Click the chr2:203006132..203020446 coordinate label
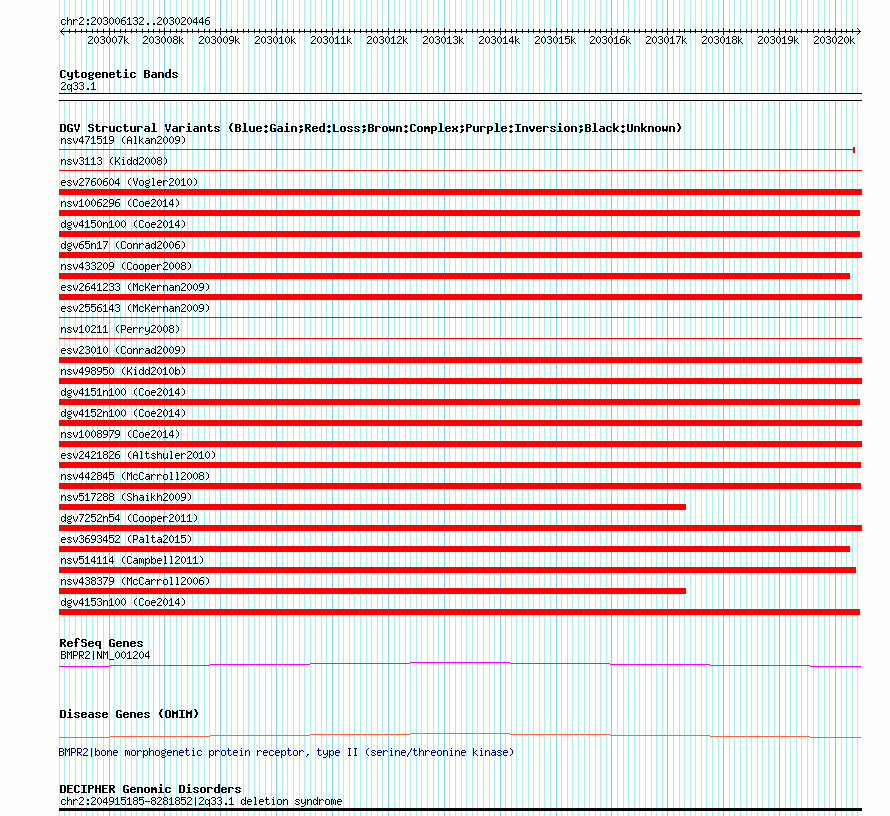The height and width of the screenshot is (816, 890). pyautogui.click(x=135, y=22)
